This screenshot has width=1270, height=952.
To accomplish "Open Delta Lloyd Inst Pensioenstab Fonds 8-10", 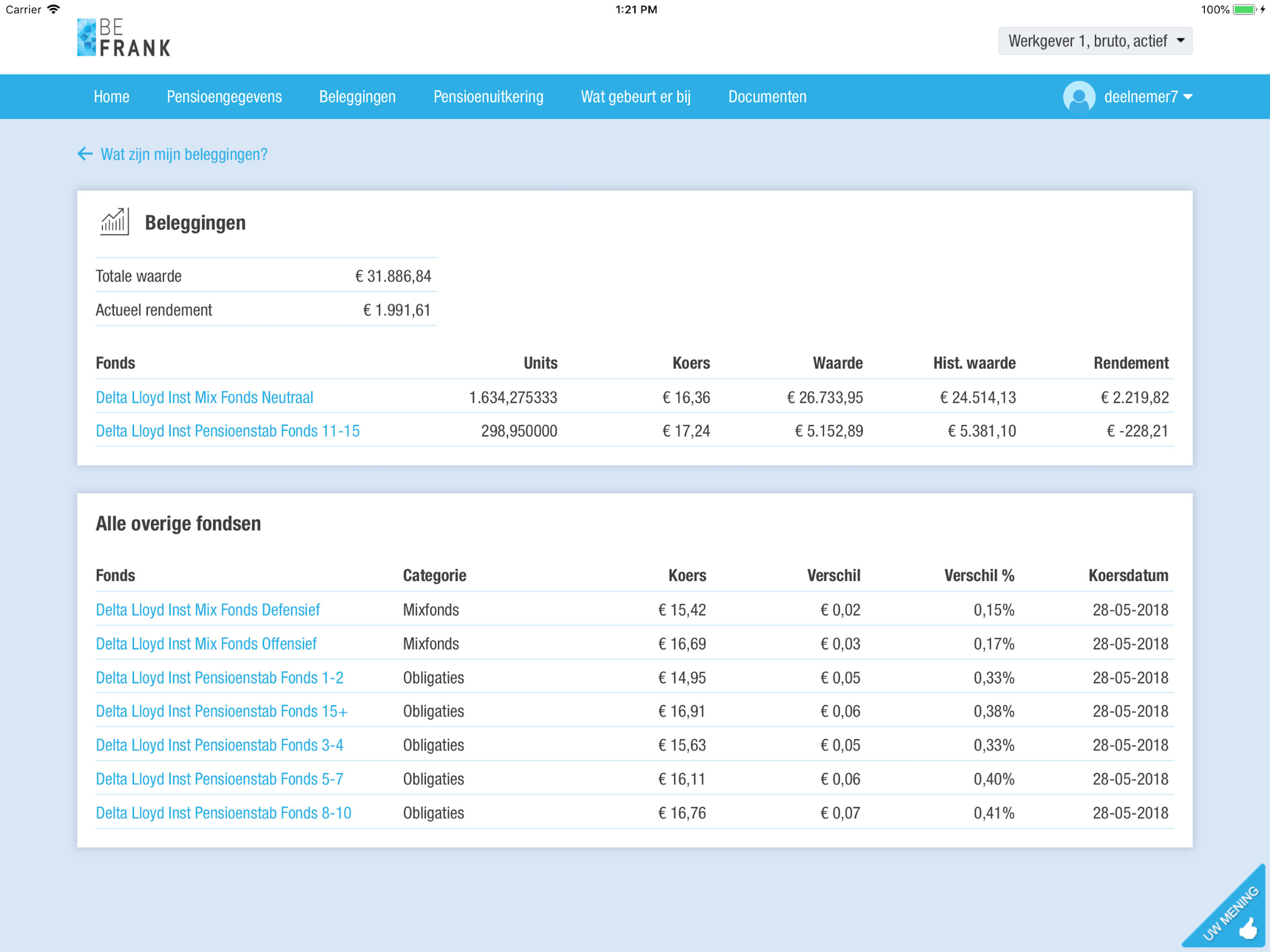I will [223, 813].
